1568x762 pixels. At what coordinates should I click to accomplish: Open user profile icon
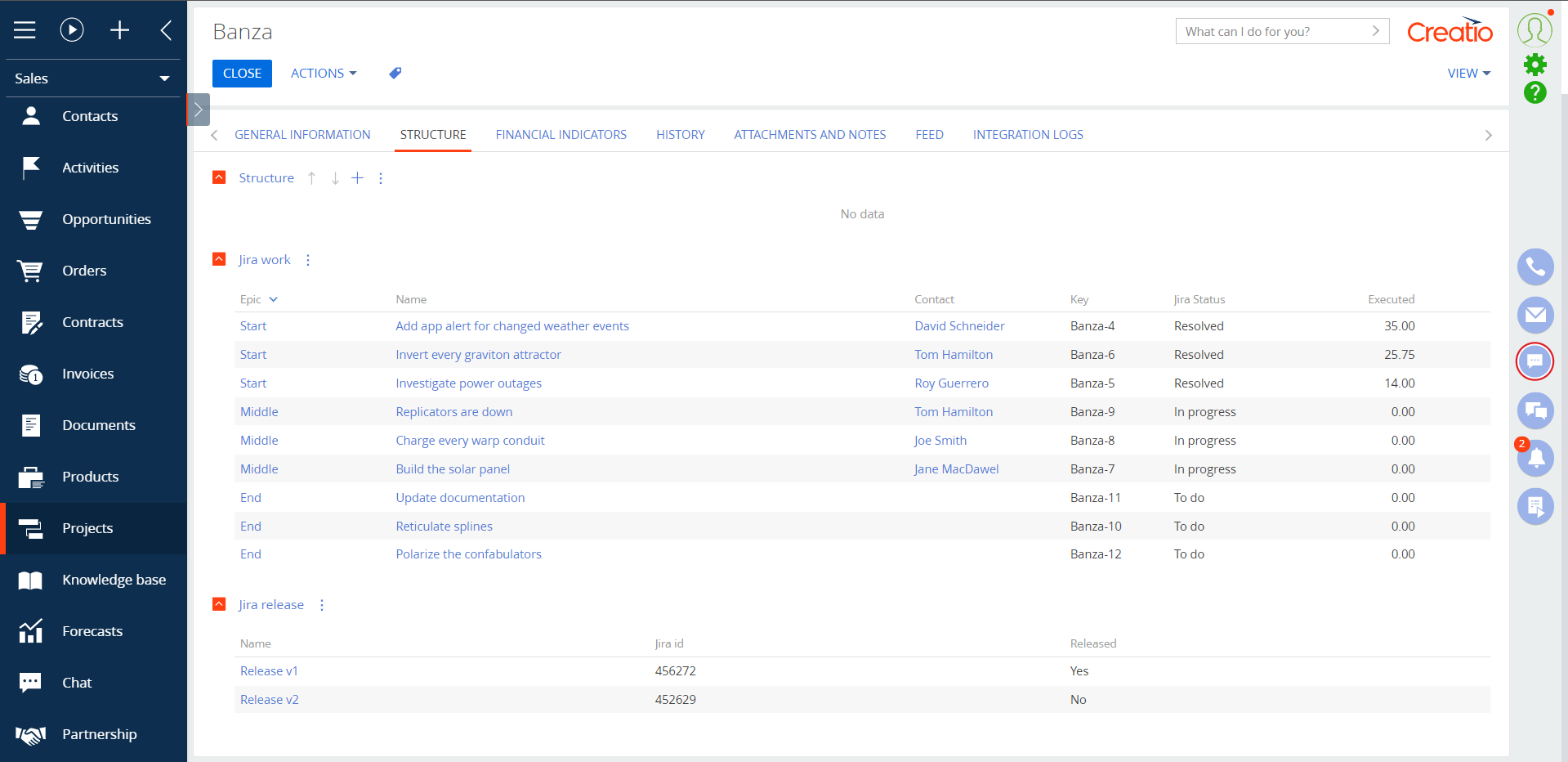click(1534, 29)
